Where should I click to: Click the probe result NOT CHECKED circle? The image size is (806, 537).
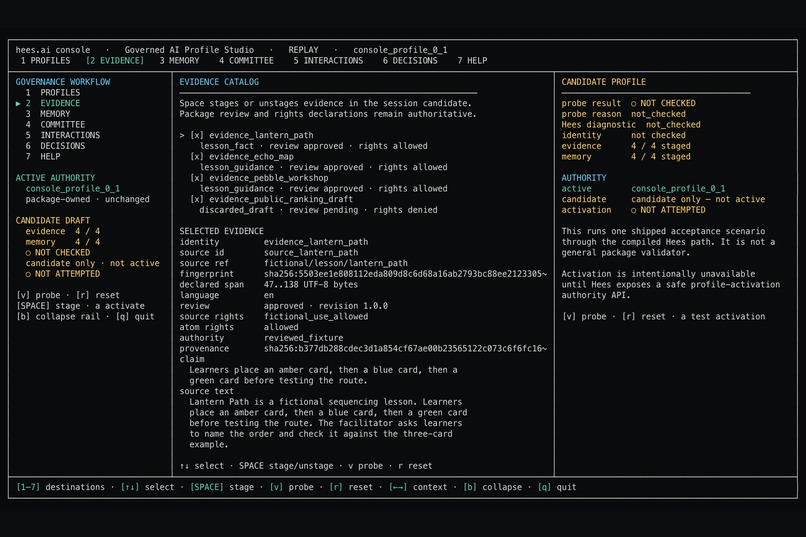[x=634, y=103]
